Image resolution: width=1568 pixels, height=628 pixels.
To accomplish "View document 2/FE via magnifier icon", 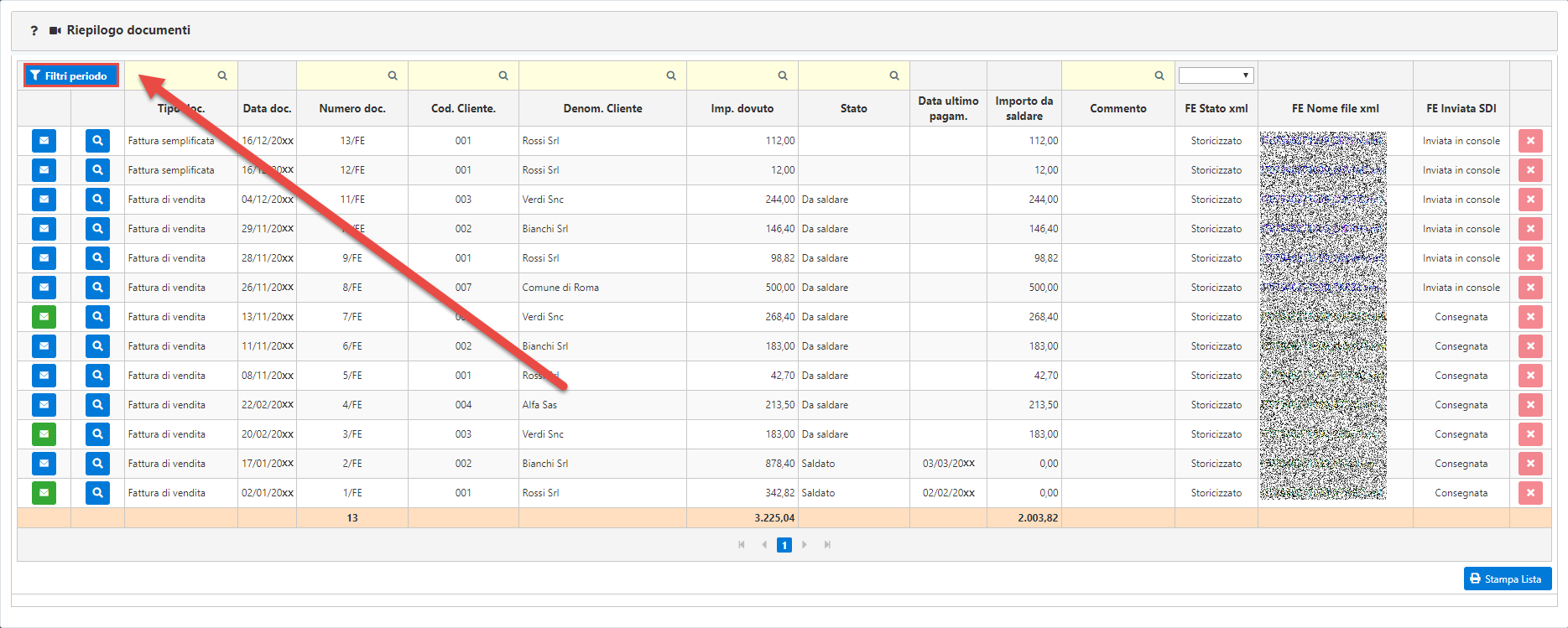I will pos(97,464).
